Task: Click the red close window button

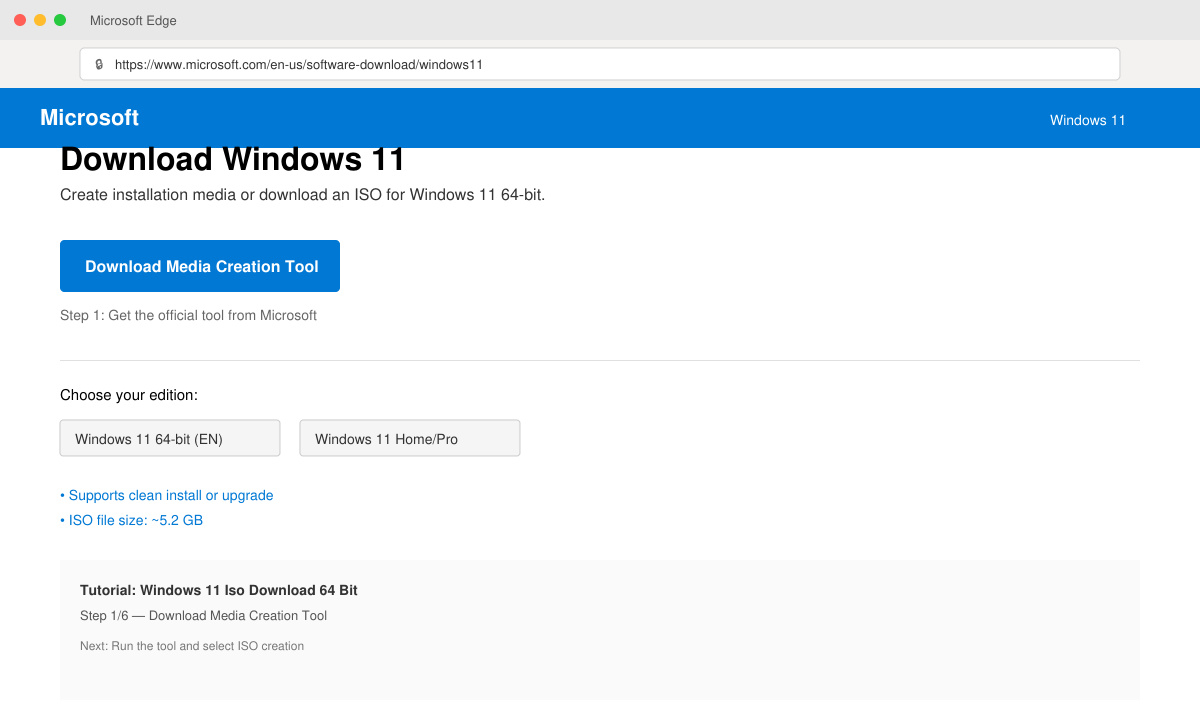Action: 20,20
